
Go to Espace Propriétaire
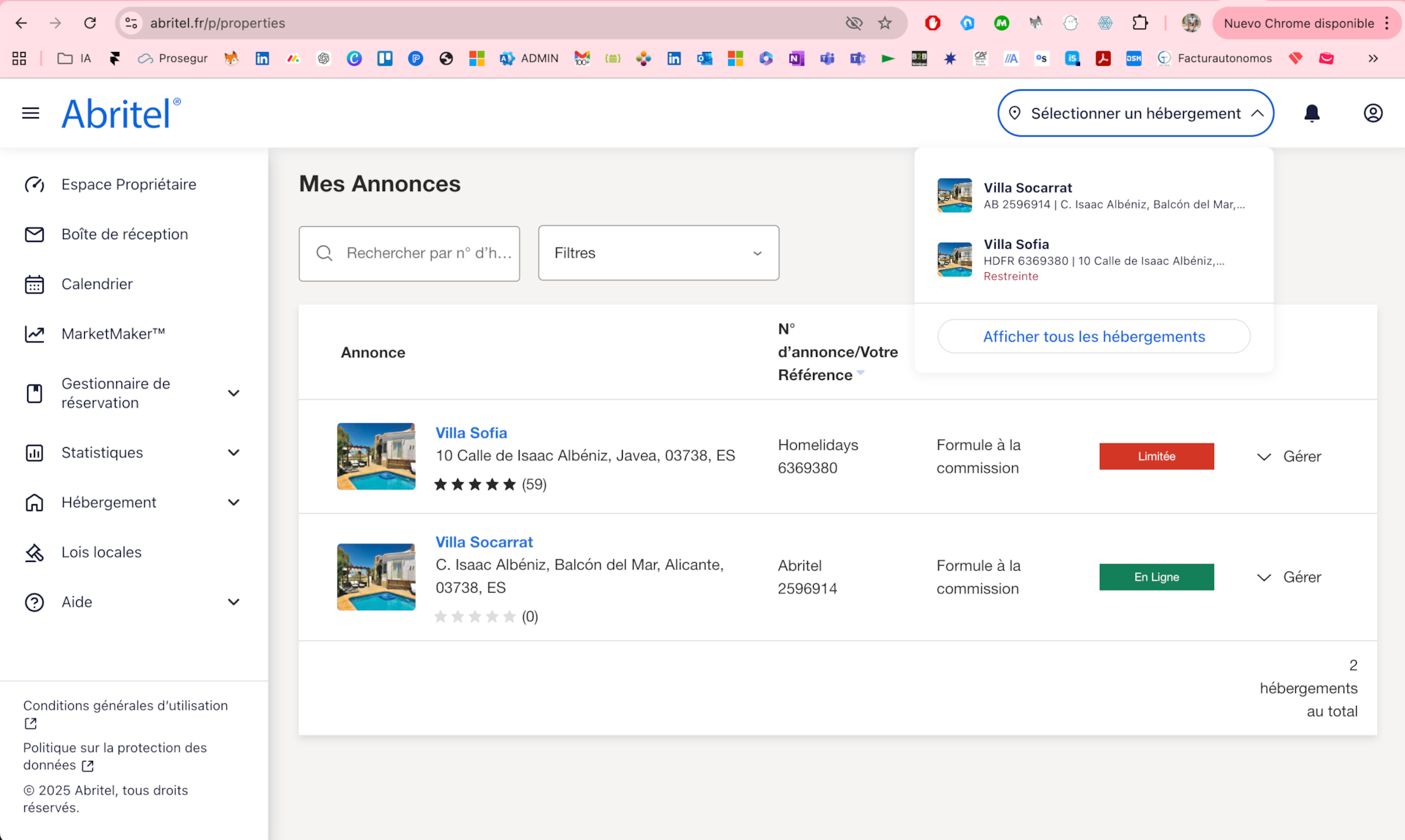click(129, 184)
